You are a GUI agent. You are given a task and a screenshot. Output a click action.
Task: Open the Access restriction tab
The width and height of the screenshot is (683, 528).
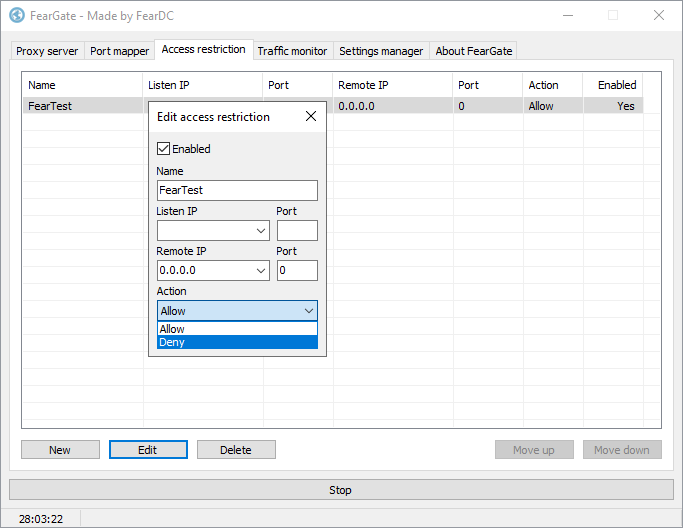click(203, 49)
